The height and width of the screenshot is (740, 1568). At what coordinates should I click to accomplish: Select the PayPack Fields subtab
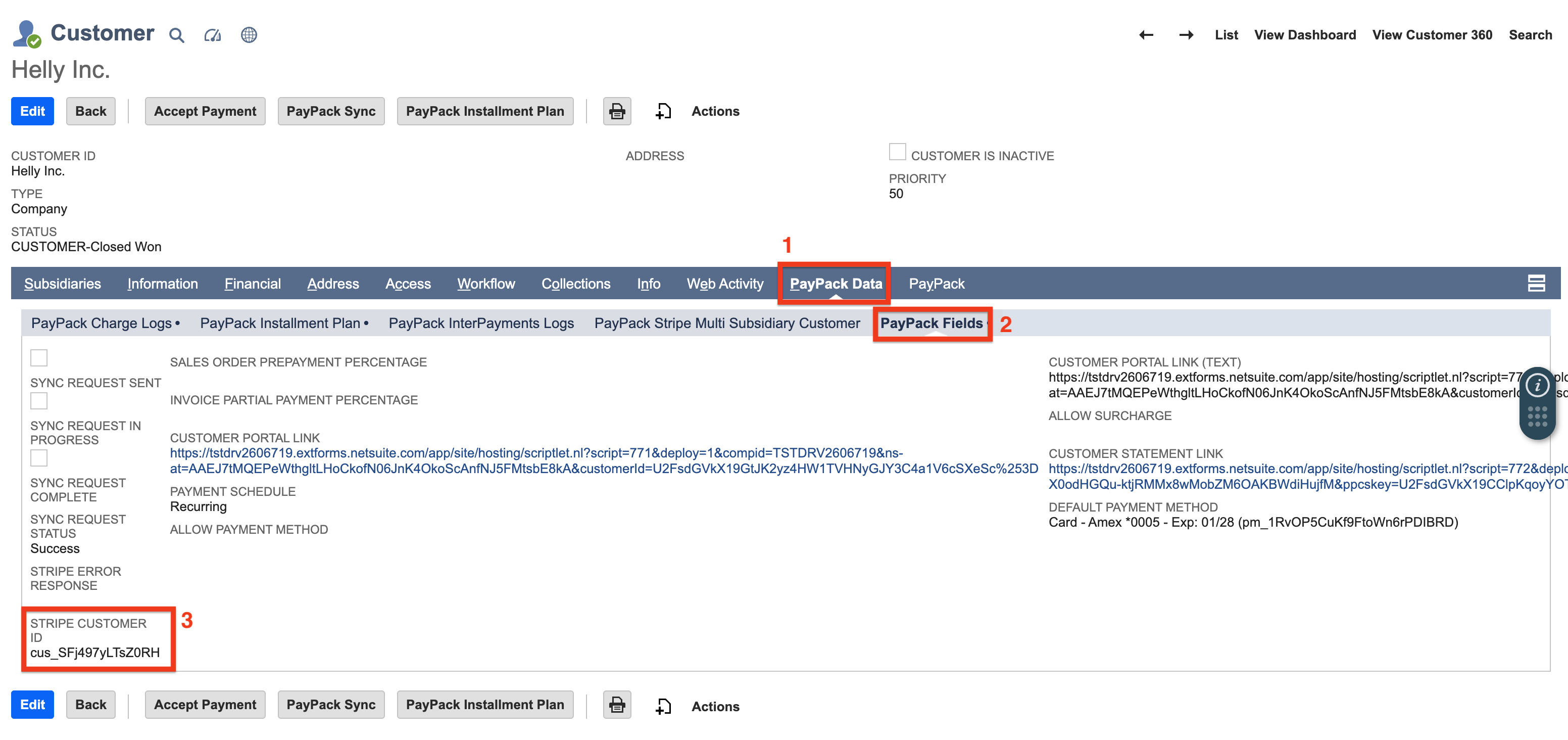click(x=932, y=323)
